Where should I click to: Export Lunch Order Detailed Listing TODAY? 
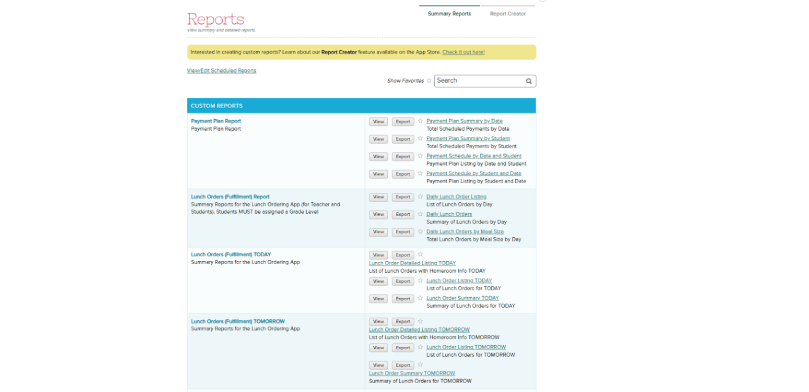click(403, 255)
